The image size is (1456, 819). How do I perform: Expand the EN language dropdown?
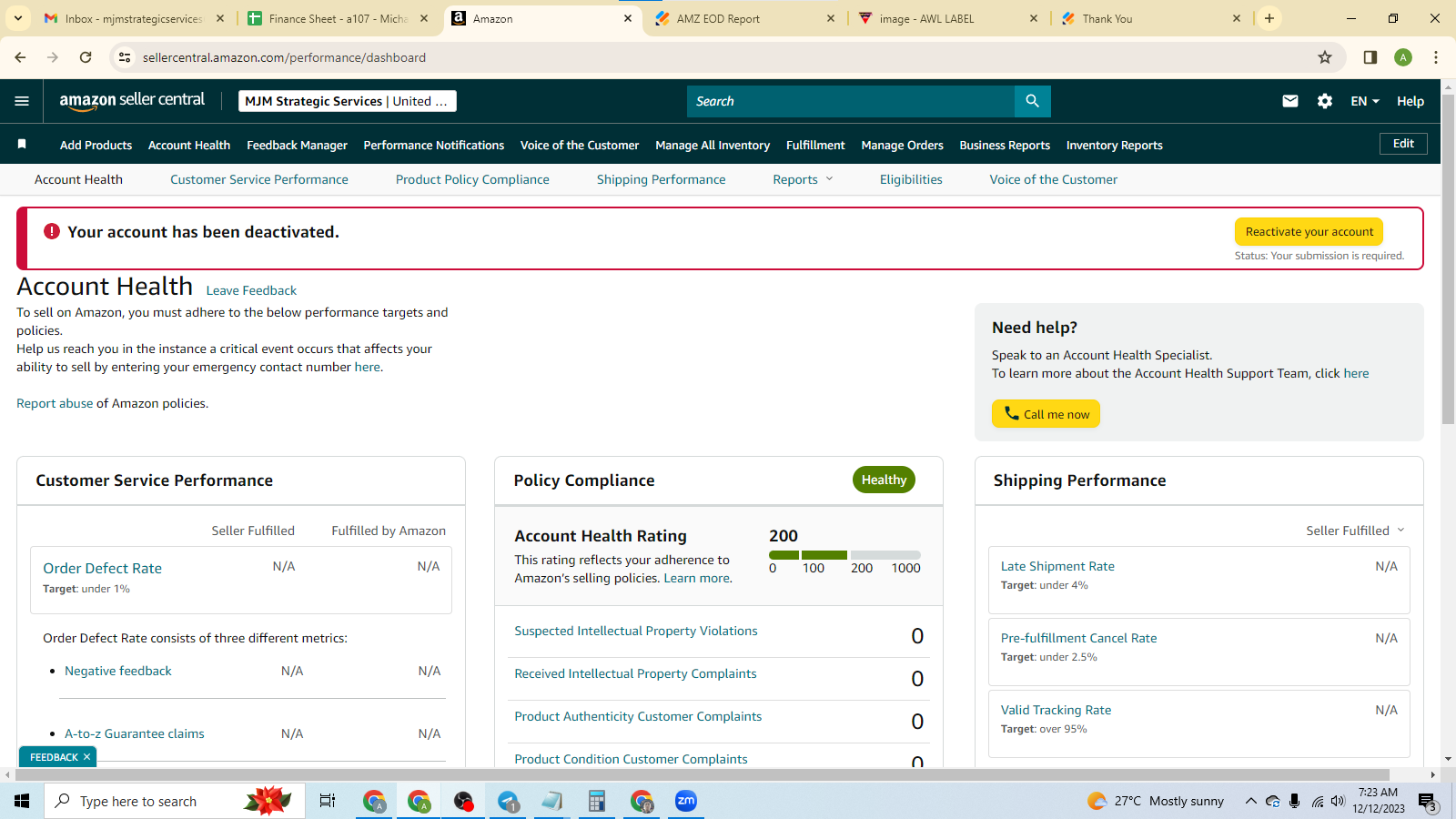(1365, 101)
